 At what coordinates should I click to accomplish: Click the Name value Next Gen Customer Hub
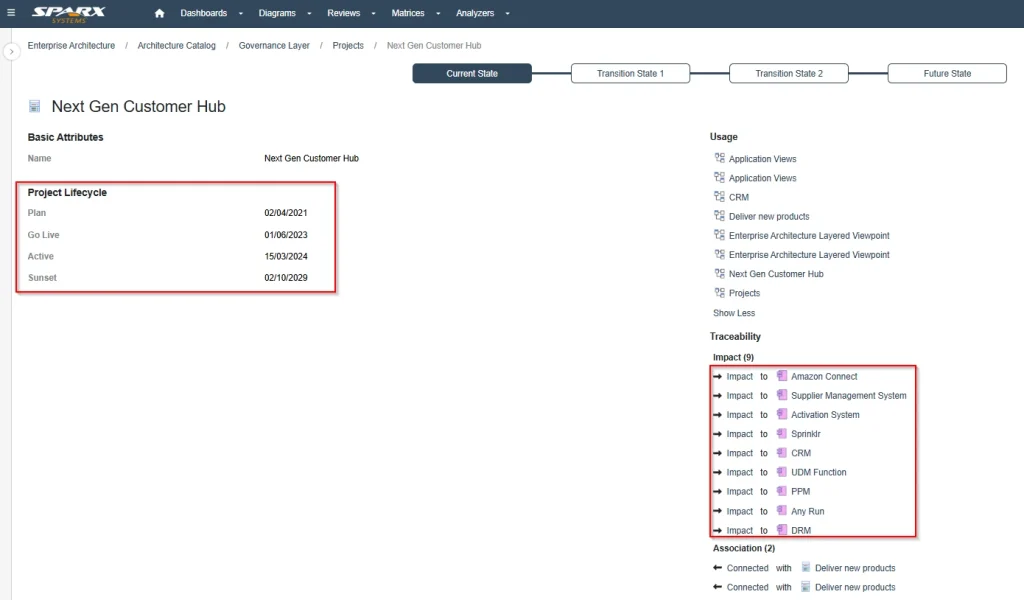pyautogui.click(x=312, y=158)
